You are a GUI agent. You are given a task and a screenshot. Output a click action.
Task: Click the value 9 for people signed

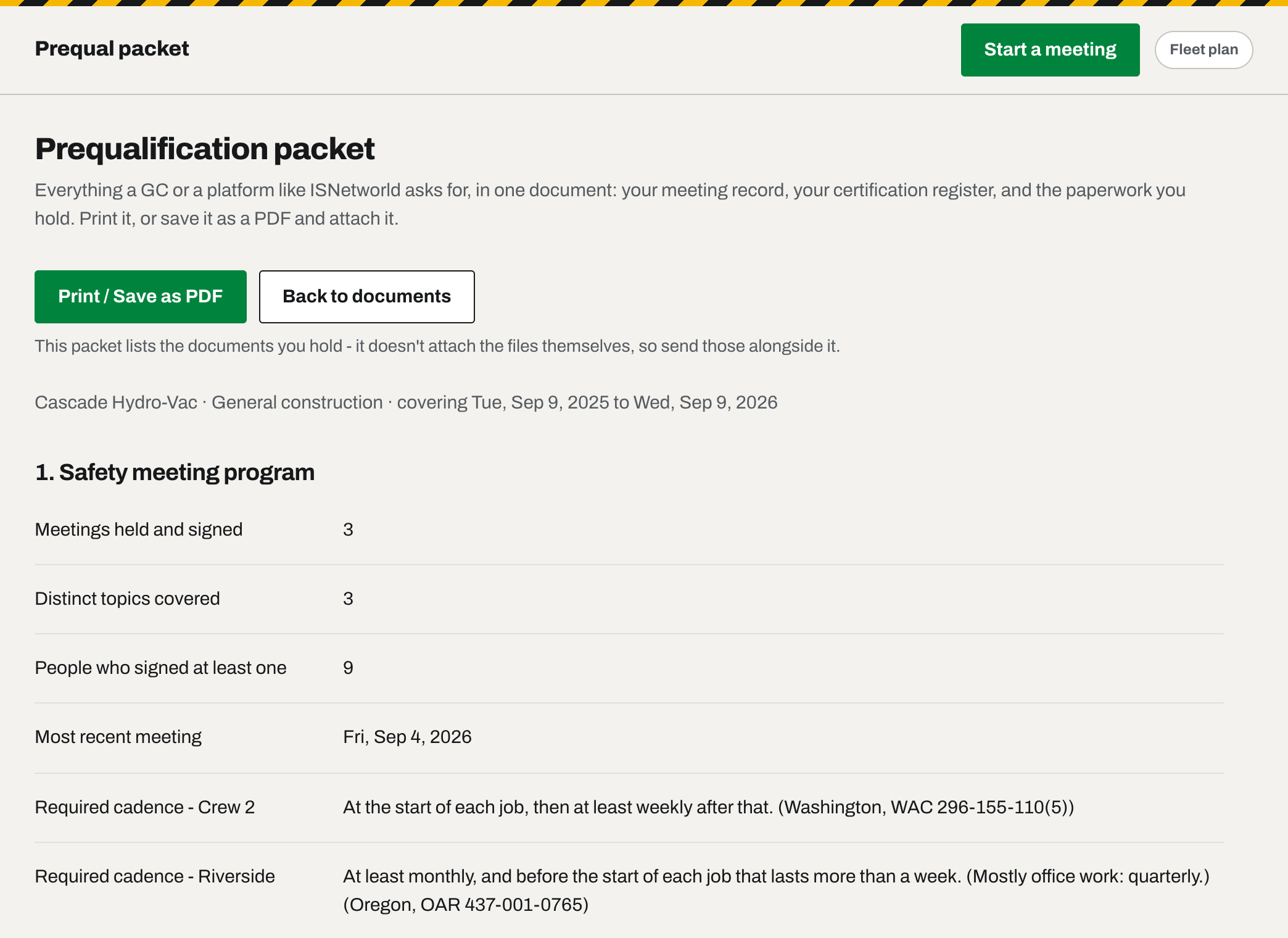pos(348,668)
